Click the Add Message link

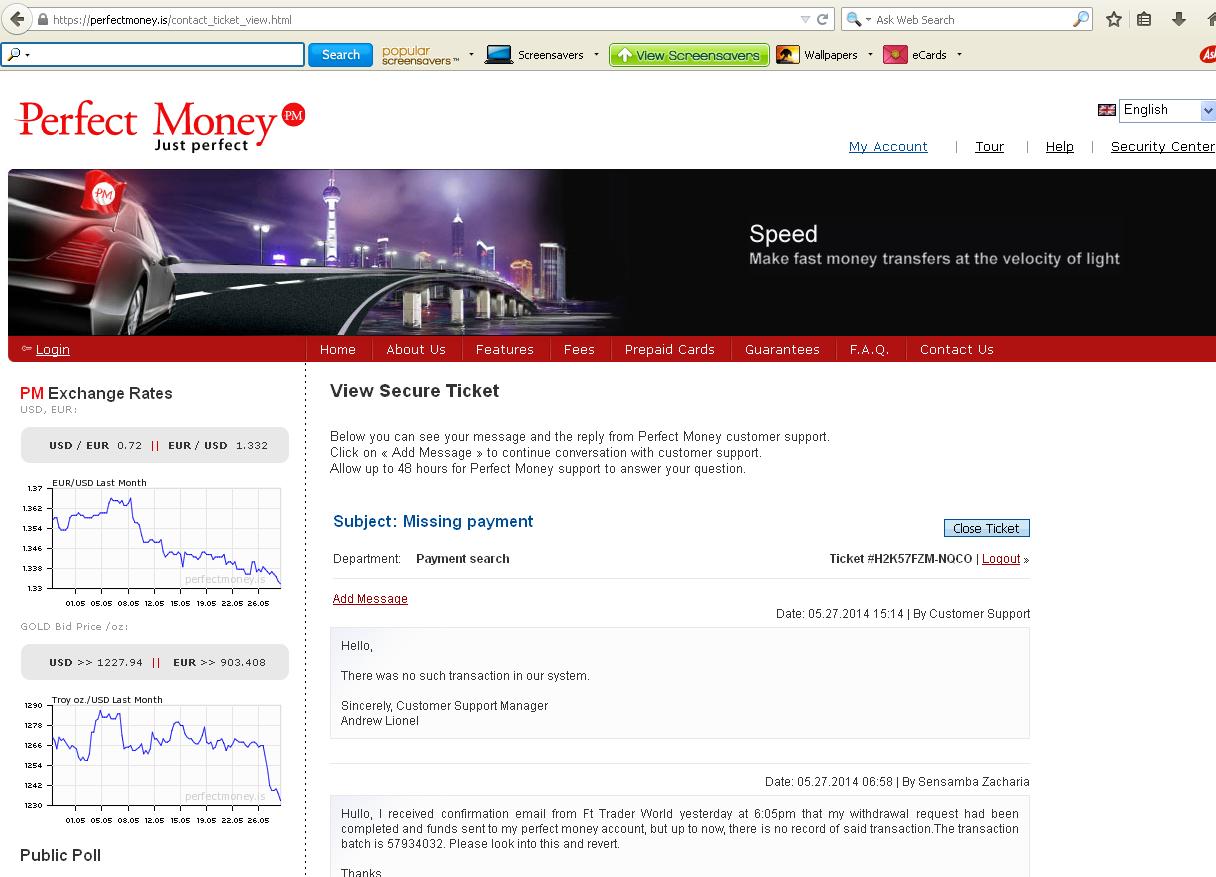(x=370, y=598)
